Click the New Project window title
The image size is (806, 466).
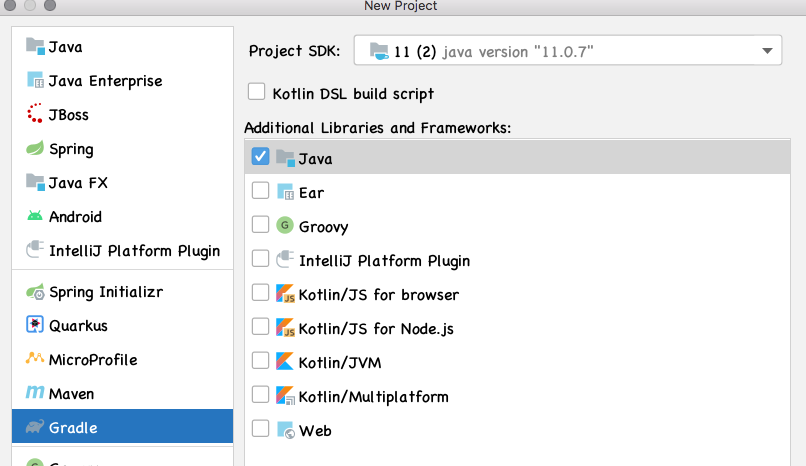[400, 6]
